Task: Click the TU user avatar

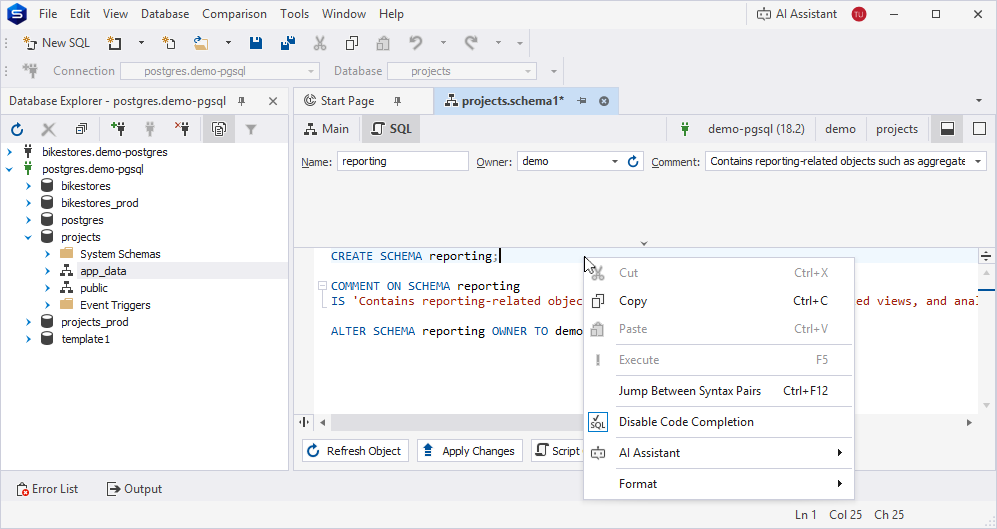Action: click(858, 14)
